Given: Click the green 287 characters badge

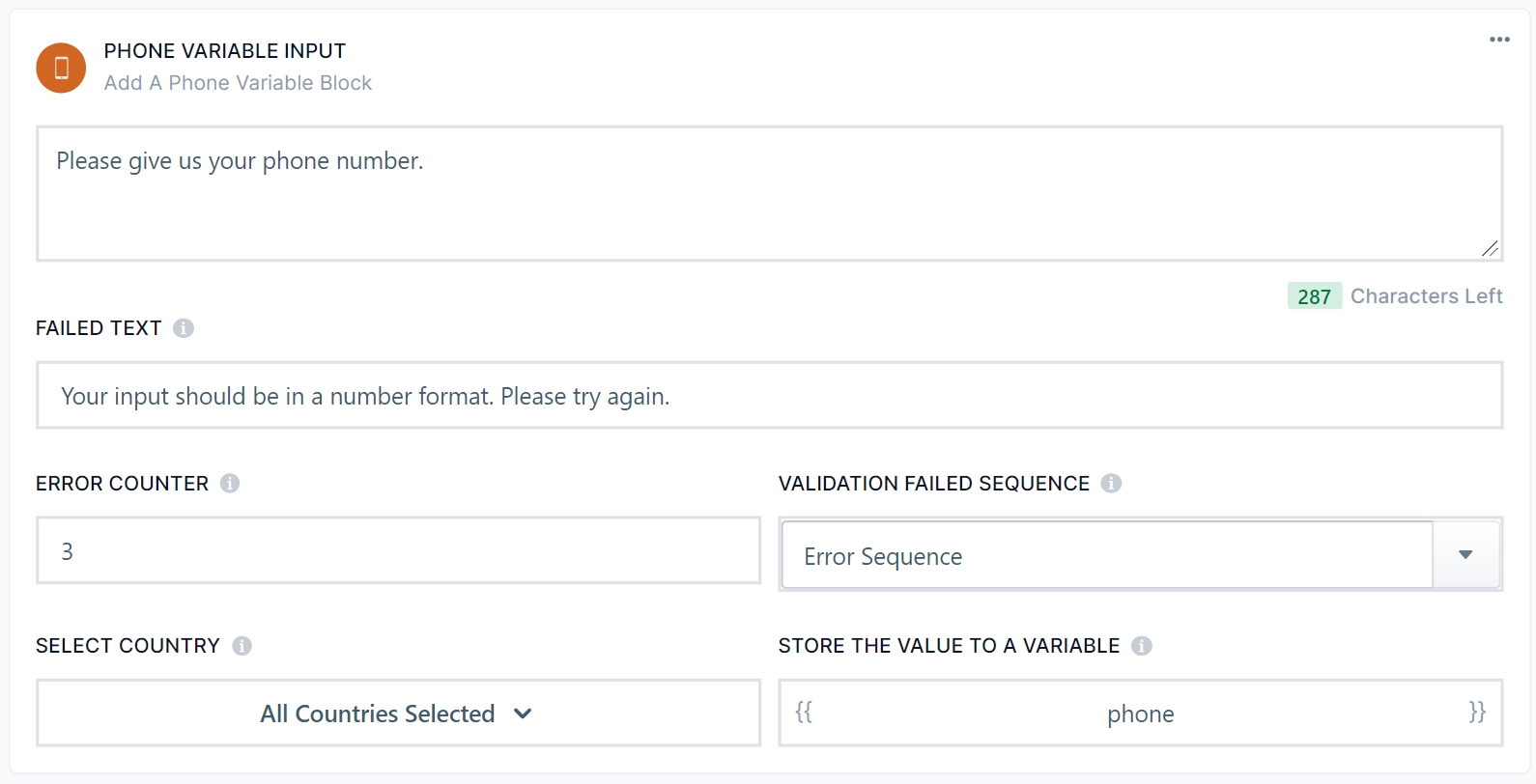Looking at the screenshot, I should coord(1314,296).
